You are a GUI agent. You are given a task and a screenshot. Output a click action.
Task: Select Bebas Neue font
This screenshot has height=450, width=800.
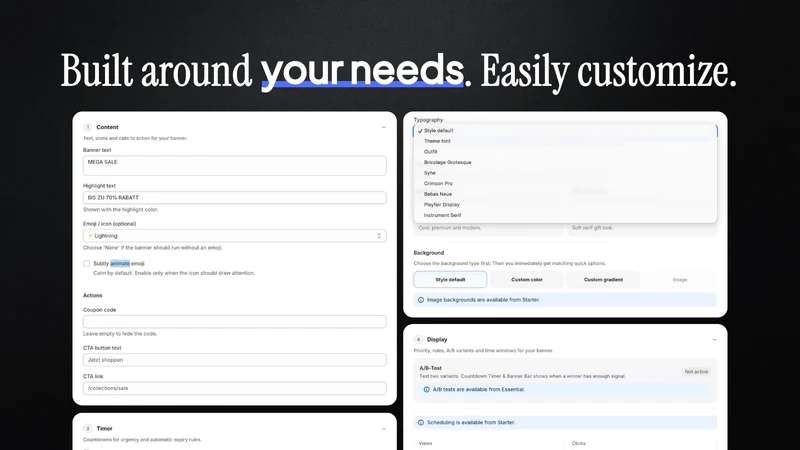(565, 194)
